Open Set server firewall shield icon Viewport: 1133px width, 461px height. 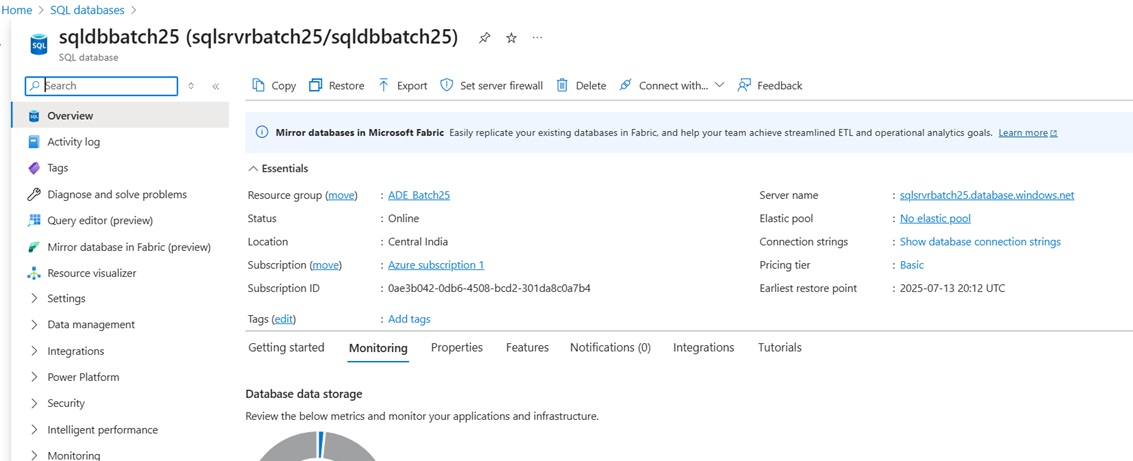(447, 86)
